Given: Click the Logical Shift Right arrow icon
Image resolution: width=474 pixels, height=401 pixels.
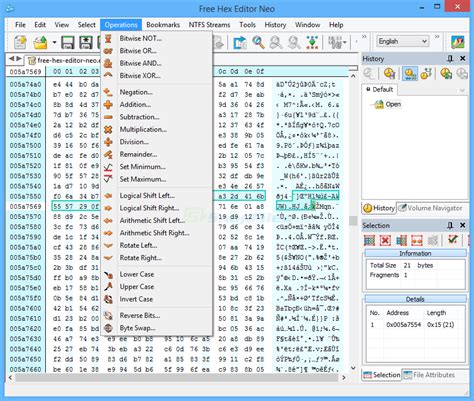Looking at the screenshot, I should (108, 208).
